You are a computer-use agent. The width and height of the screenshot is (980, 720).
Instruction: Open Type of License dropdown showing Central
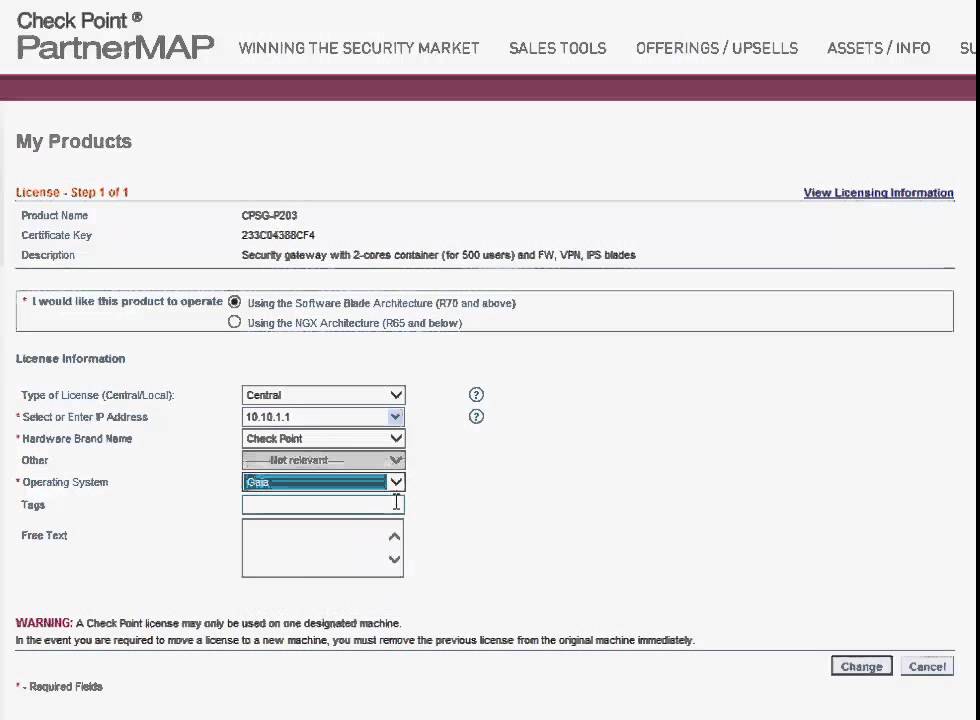(x=324, y=395)
